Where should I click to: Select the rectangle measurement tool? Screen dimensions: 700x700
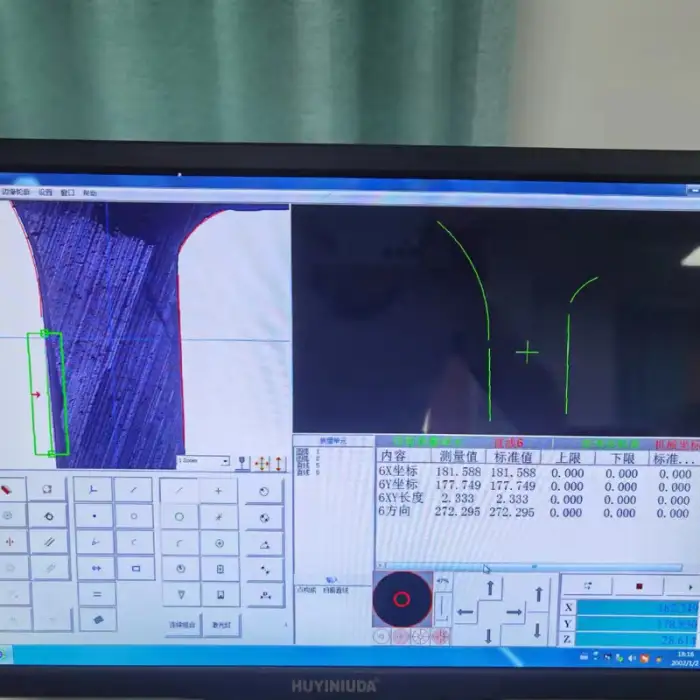[135, 568]
